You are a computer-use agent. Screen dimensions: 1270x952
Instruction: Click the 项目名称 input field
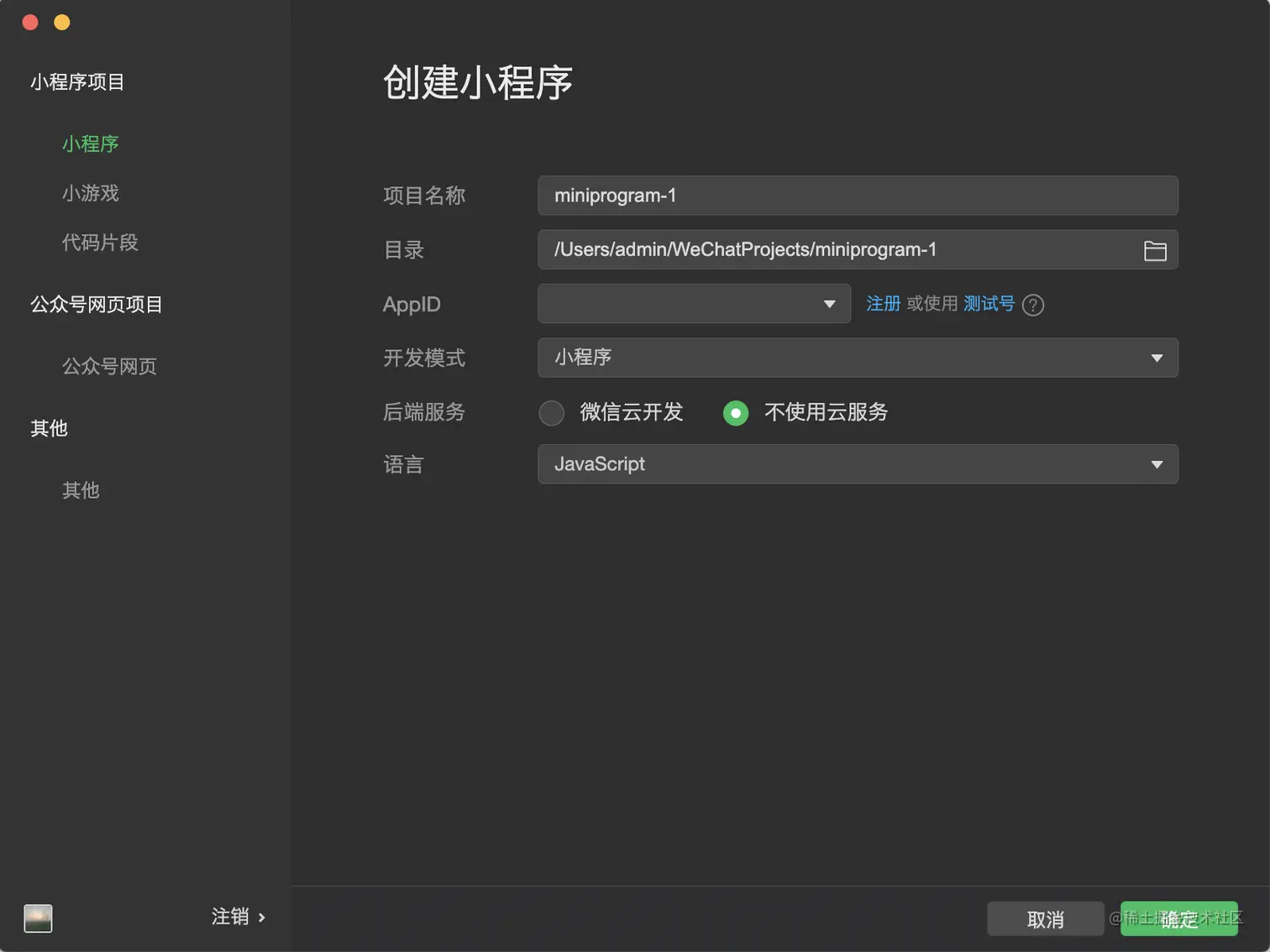(x=858, y=196)
